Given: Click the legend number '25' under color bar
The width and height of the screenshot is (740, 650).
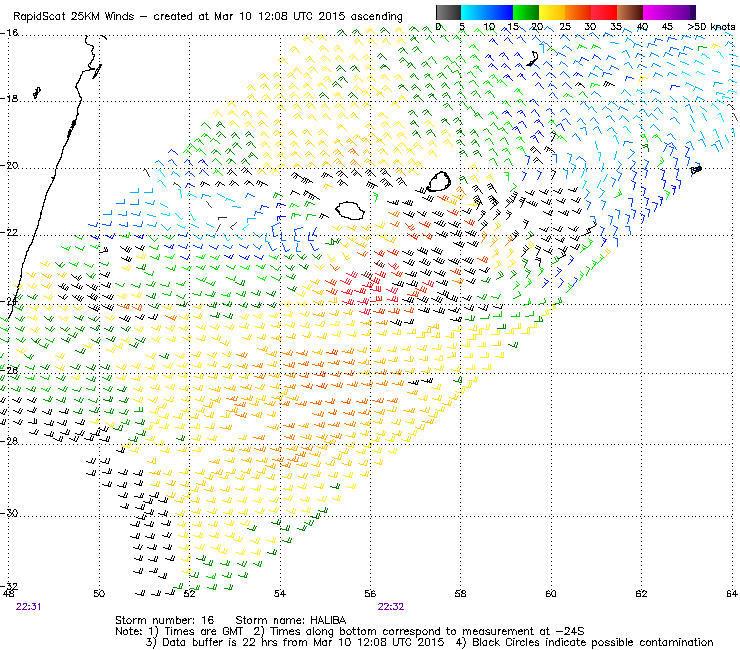Looking at the screenshot, I should [x=565, y=27].
